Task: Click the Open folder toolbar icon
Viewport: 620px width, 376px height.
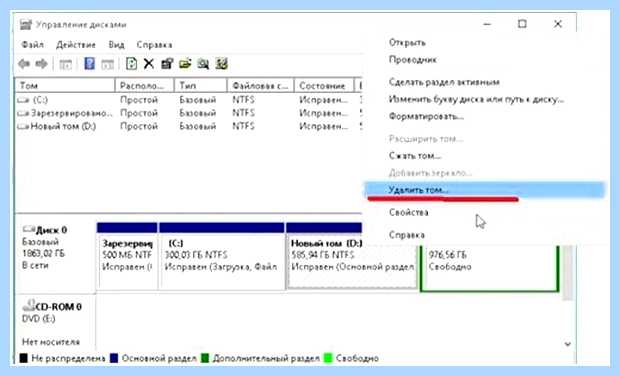Action: click(x=185, y=64)
